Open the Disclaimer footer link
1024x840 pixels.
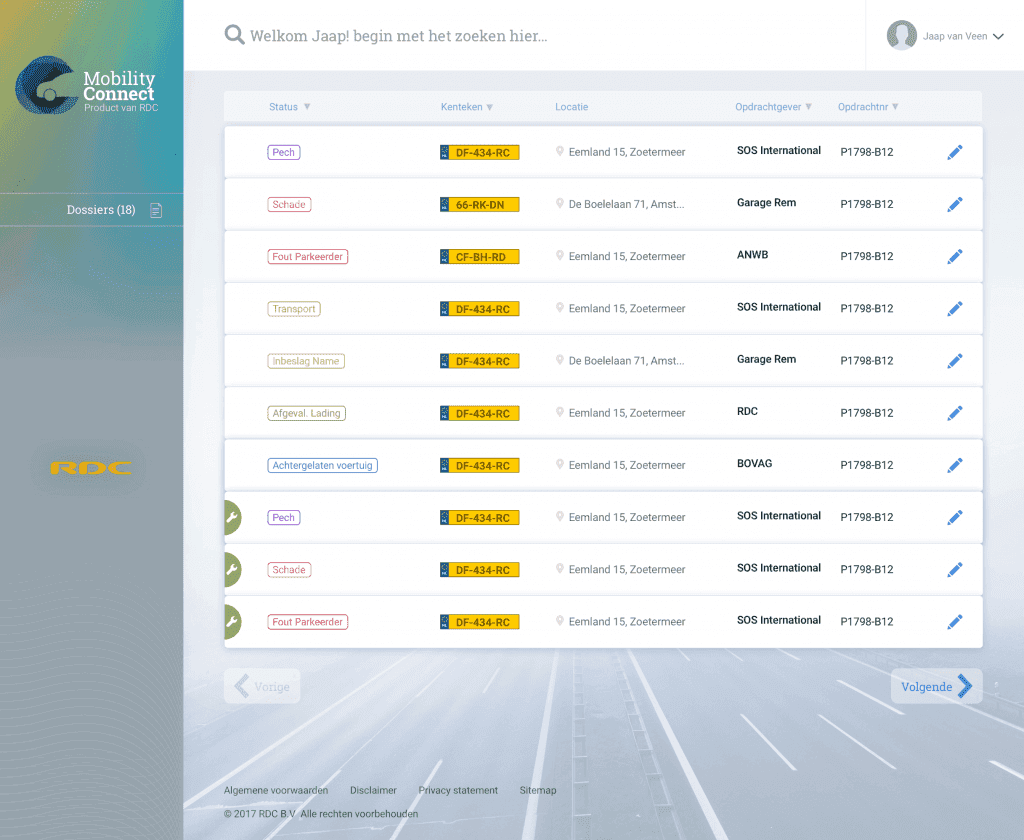tap(373, 790)
